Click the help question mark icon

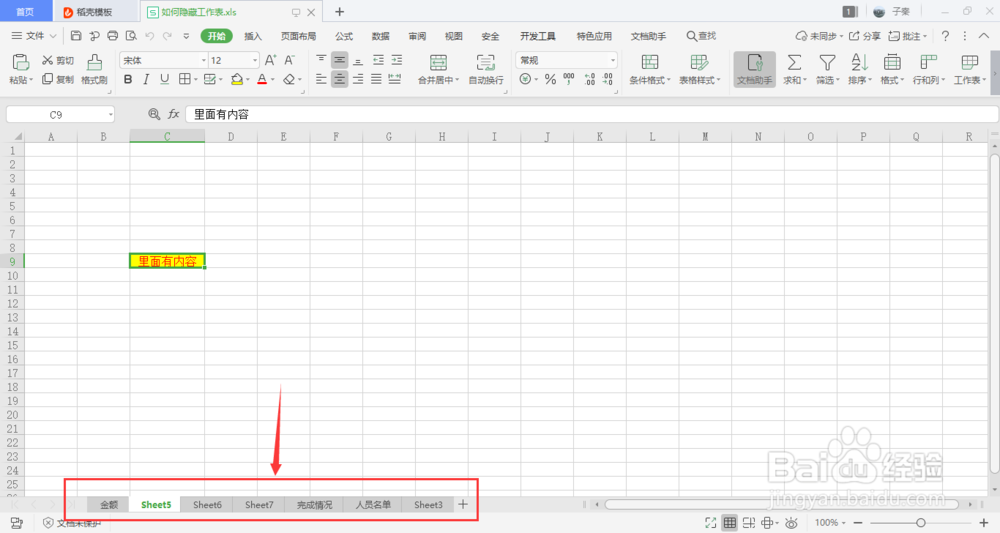(945, 36)
